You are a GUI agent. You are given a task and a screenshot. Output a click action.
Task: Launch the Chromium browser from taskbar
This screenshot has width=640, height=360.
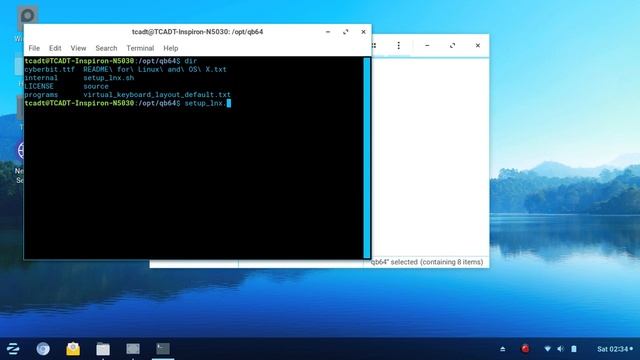(43, 349)
